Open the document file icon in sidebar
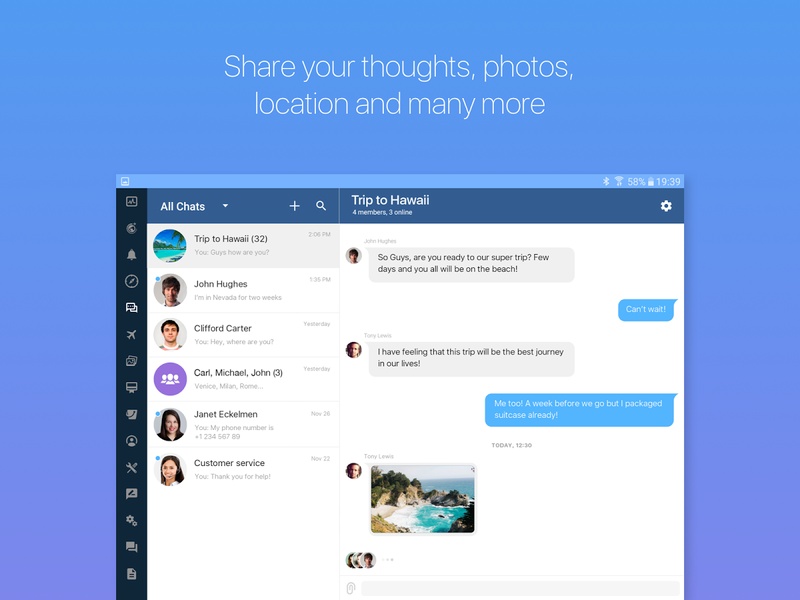This screenshot has width=800, height=600. [132, 573]
